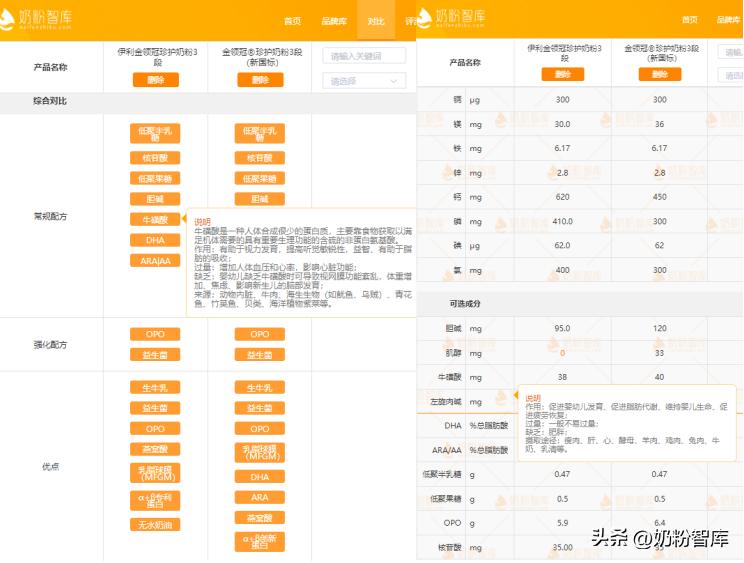Click OPO tag in 强化配方 新国标 column
Image resolution: width=744 pixels, height=563 pixels.
[x=260, y=334]
